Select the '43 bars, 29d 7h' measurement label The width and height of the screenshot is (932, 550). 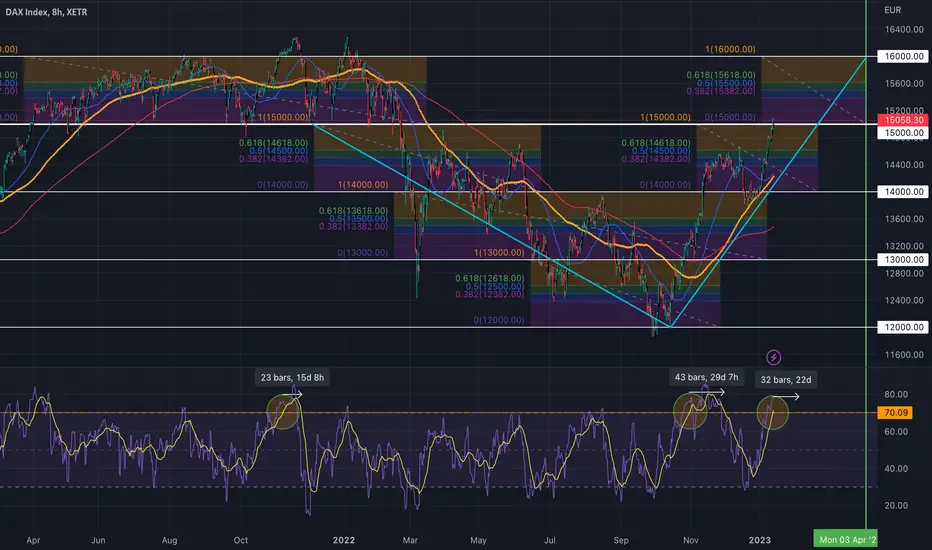[706, 377]
